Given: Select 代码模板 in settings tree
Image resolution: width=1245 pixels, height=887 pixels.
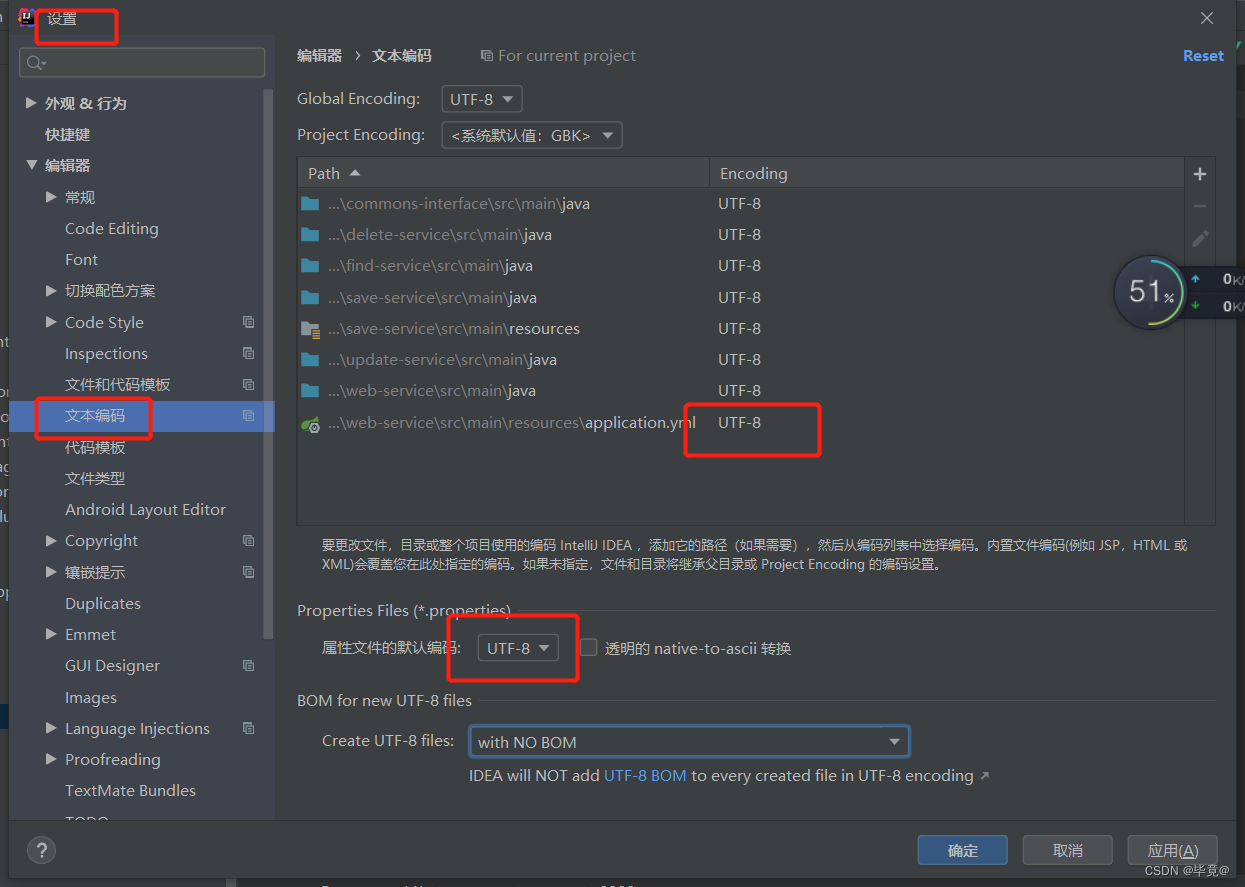Looking at the screenshot, I should pyautogui.click(x=95, y=447).
